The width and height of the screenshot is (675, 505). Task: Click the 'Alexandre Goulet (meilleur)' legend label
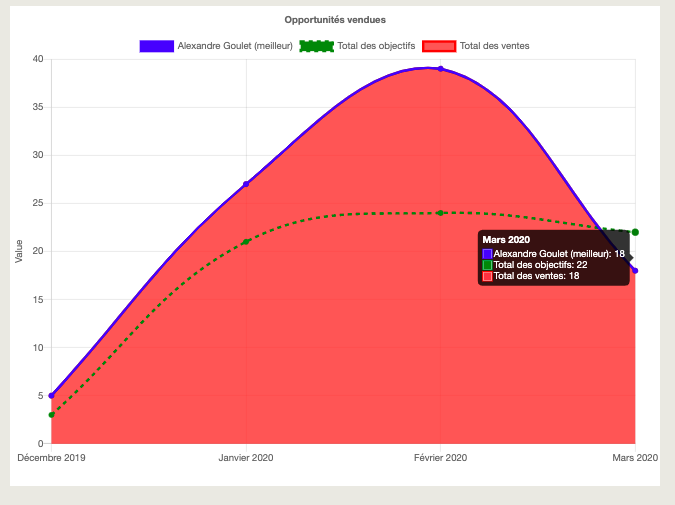pyautogui.click(x=235, y=46)
